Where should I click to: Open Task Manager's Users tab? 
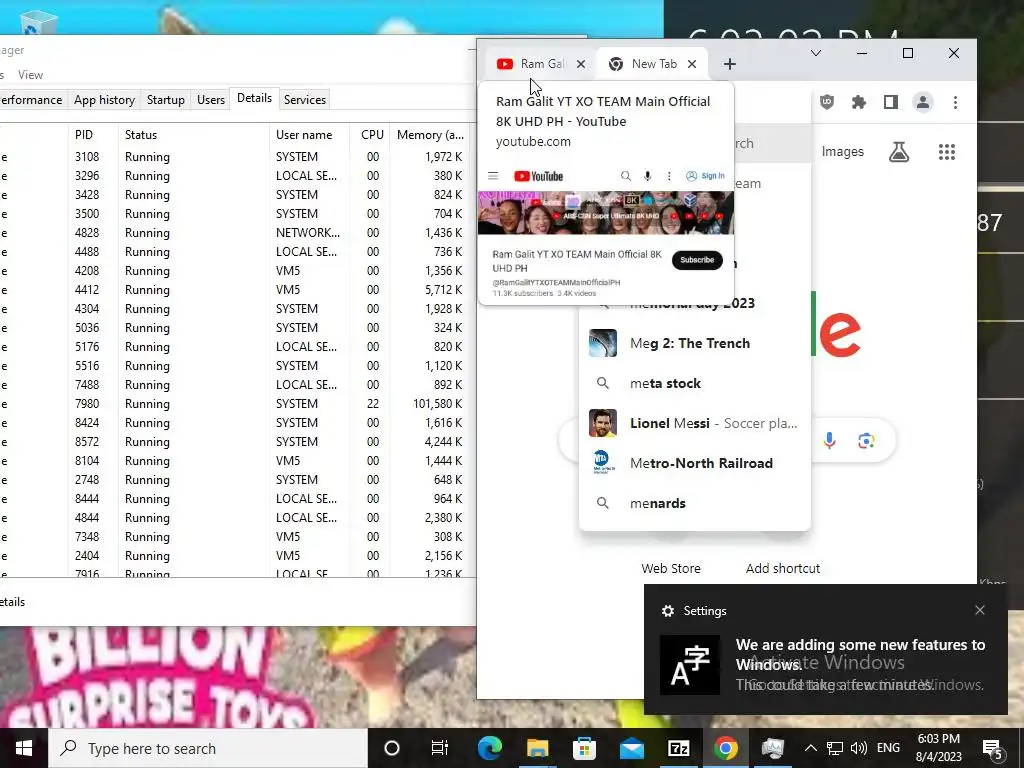[x=211, y=100]
